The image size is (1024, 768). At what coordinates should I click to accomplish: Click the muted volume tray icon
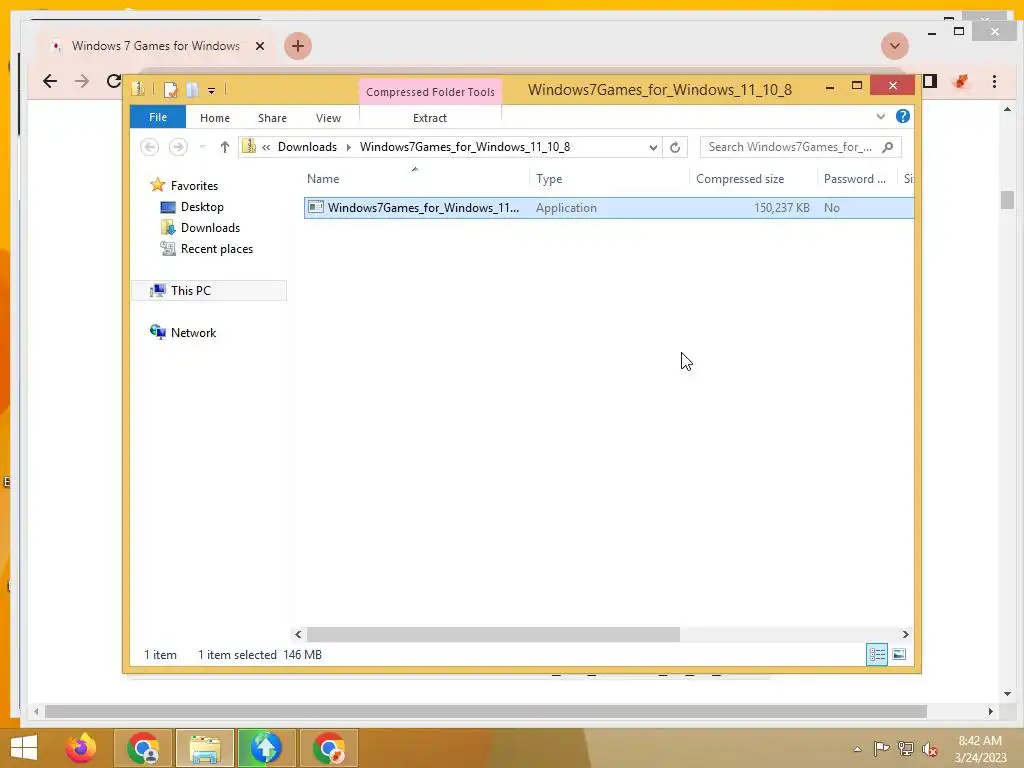[x=930, y=749]
